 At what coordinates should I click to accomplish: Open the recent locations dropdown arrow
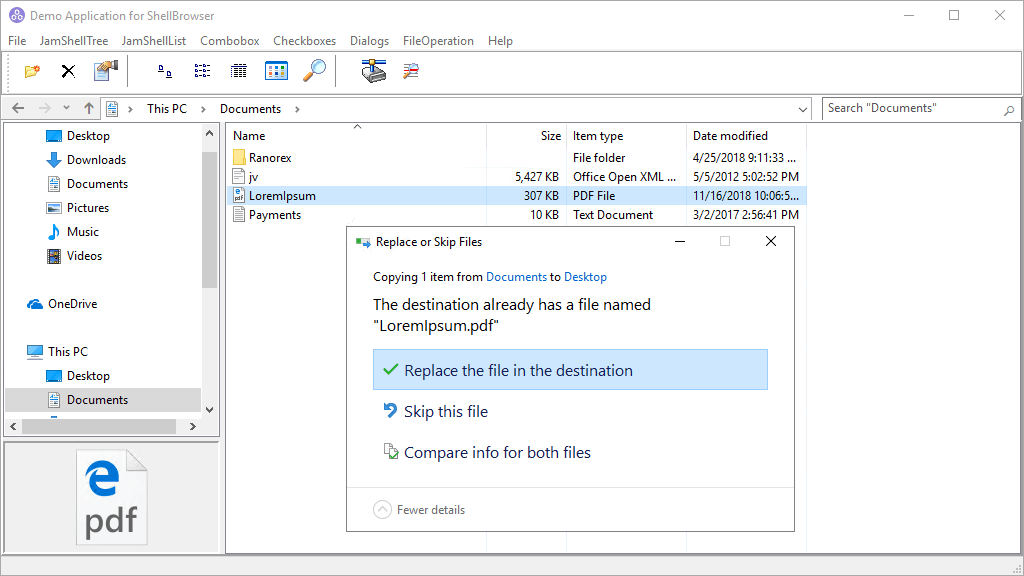coord(66,109)
